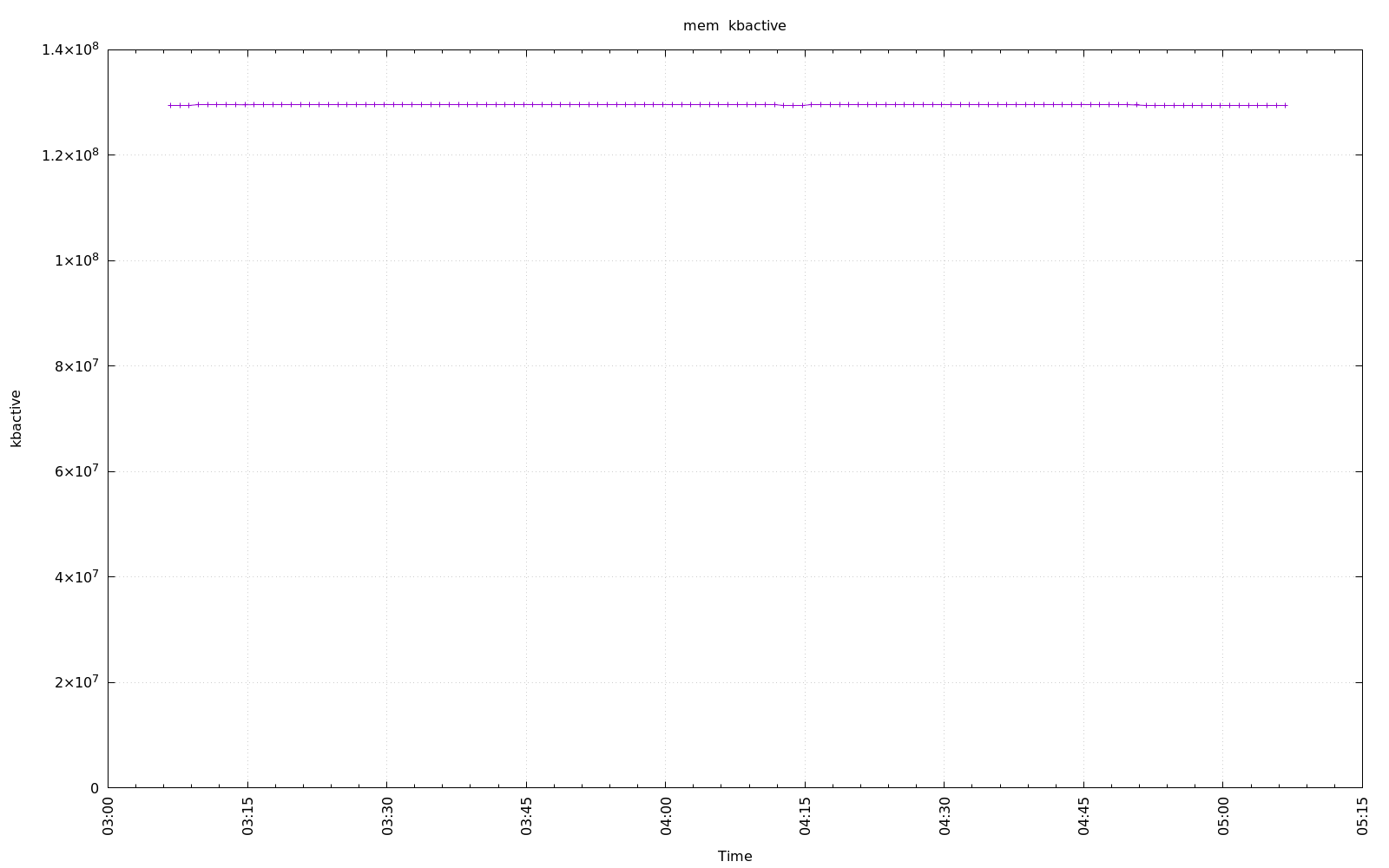Select the 04:15 time tick label
Viewport: 1389px width, 868px height.
coord(805,817)
